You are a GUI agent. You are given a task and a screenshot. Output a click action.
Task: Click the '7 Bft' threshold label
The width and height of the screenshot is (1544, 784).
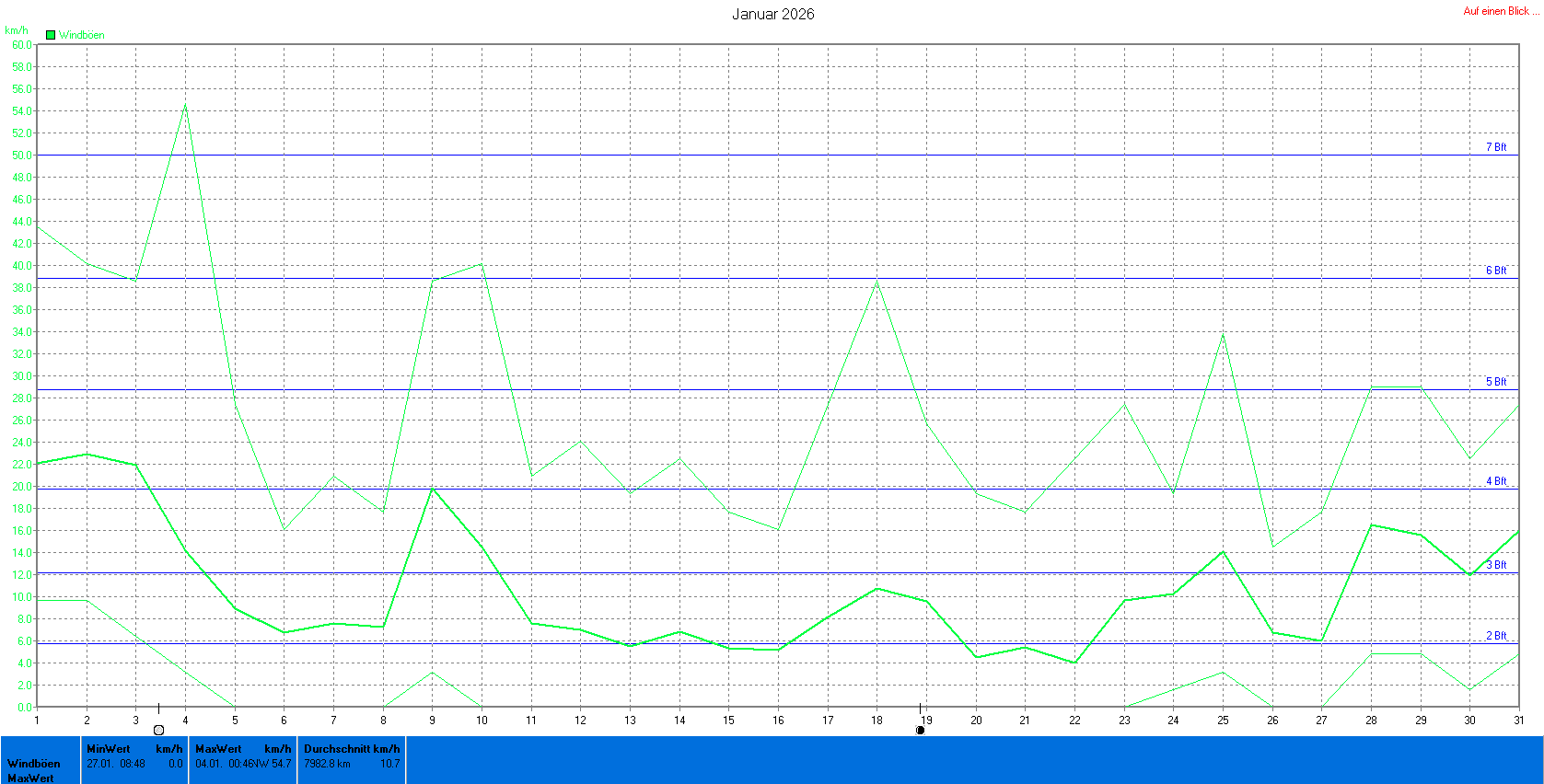[1496, 147]
